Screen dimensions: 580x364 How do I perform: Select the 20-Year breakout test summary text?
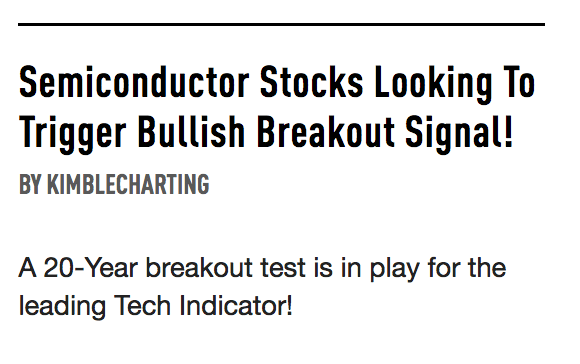point(262,287)
